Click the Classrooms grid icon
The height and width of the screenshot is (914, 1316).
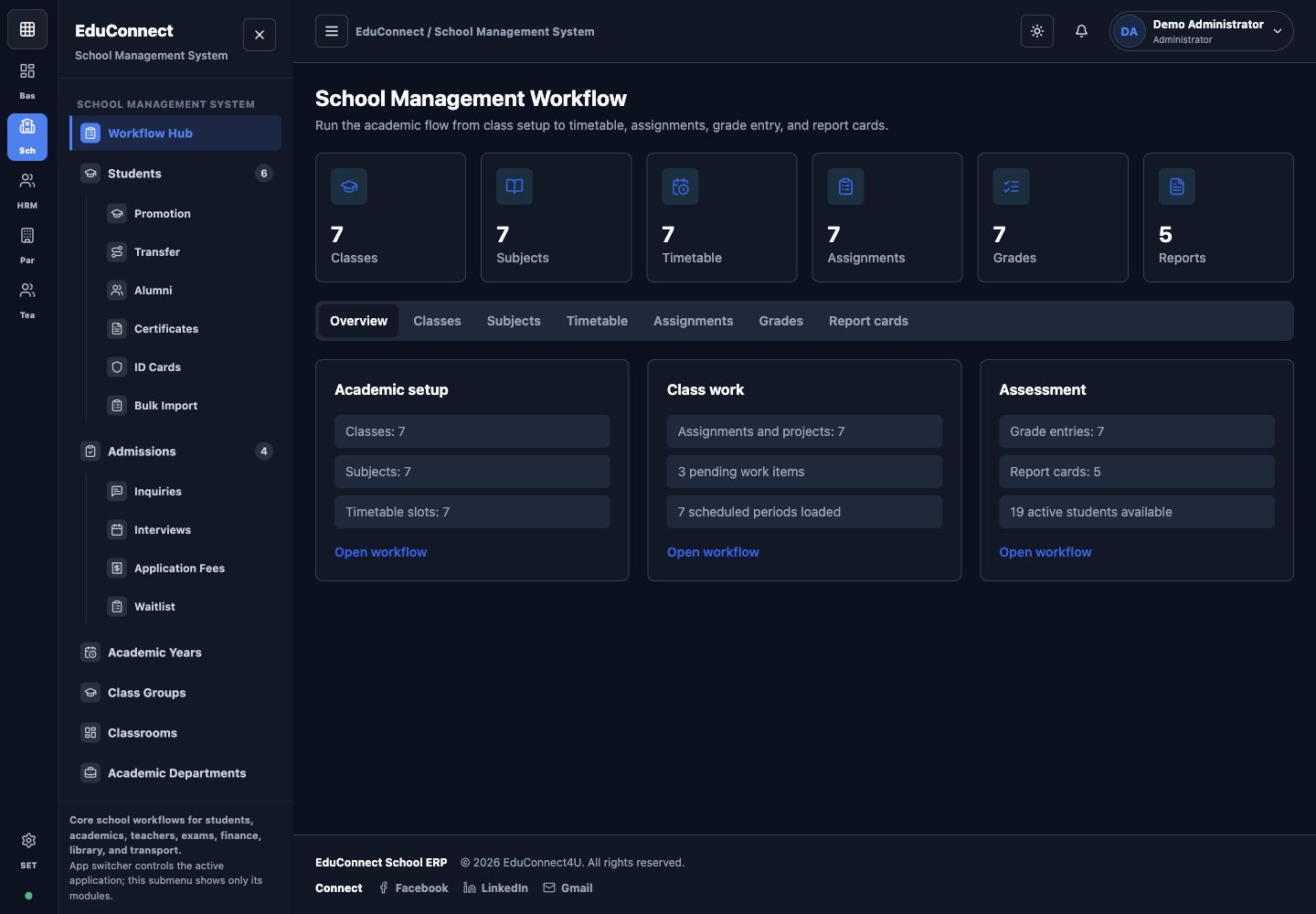90,733
